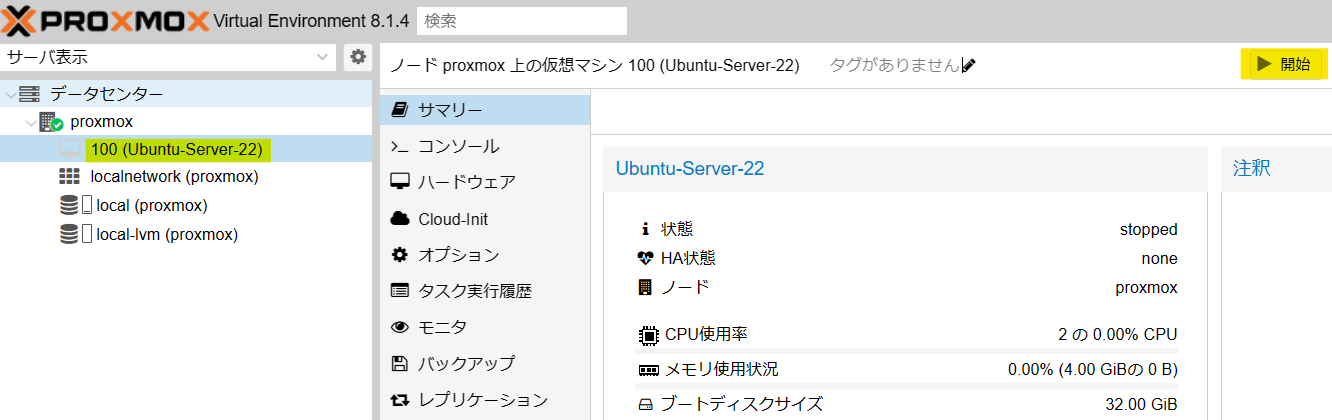The width and height of the screenshot is (1332, 420).
Task: Open the サマリー tab
Action: [x=486, y=109]
